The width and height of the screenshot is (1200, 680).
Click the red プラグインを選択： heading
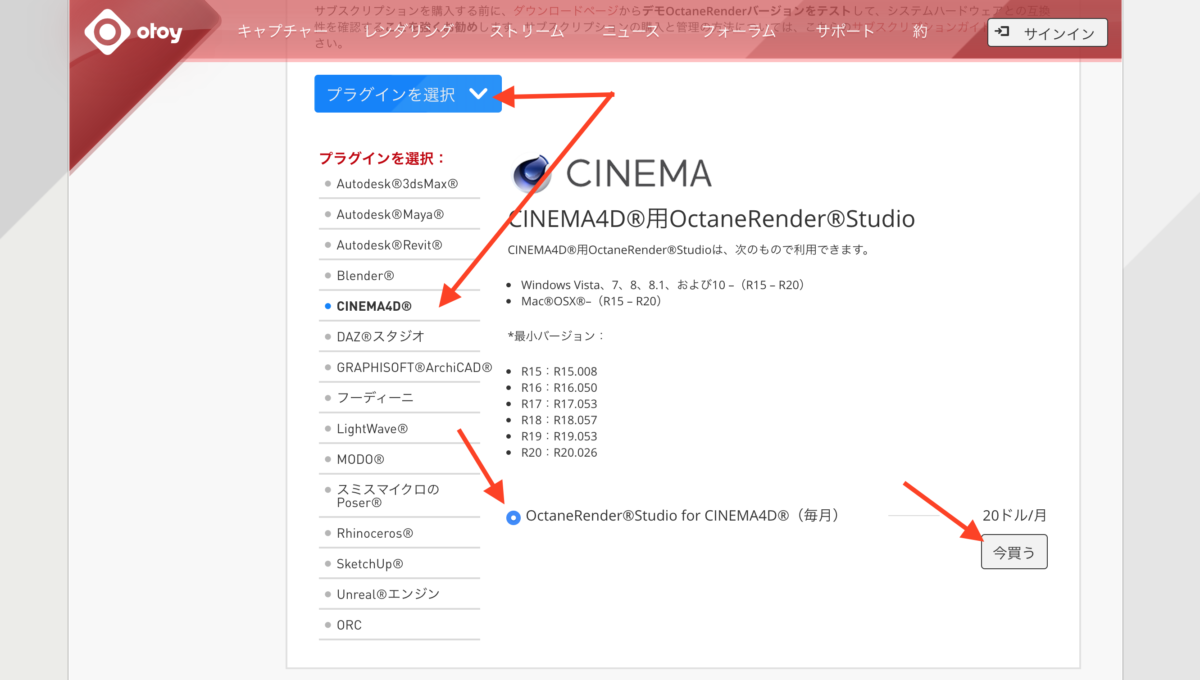382,158
